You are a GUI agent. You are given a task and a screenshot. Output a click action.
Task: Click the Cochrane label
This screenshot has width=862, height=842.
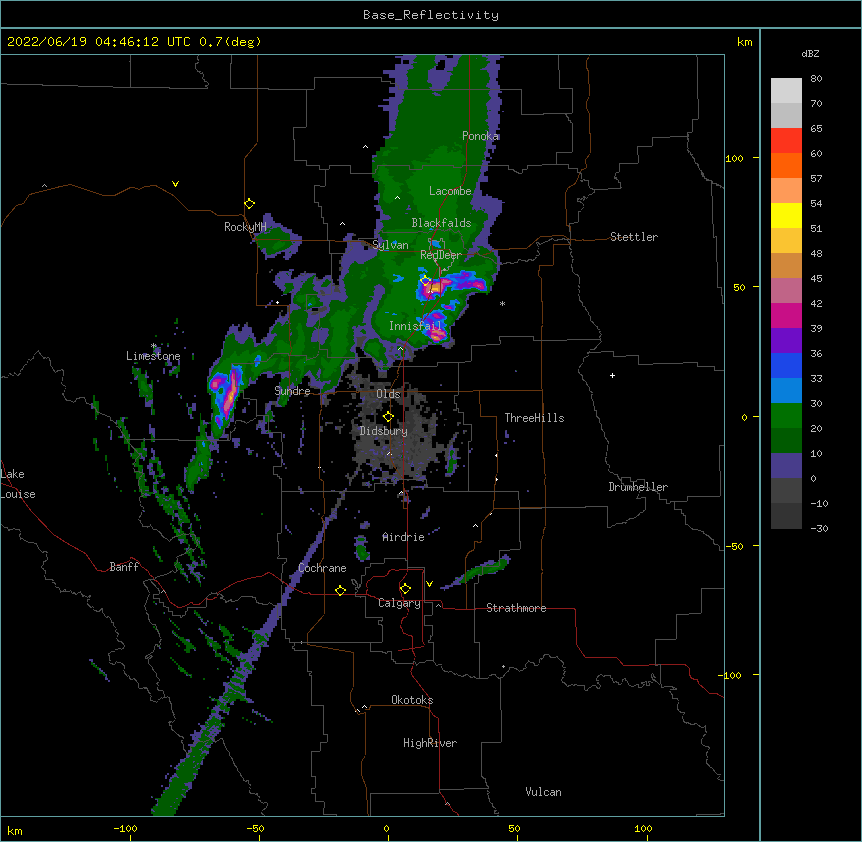tap(323, 568)
